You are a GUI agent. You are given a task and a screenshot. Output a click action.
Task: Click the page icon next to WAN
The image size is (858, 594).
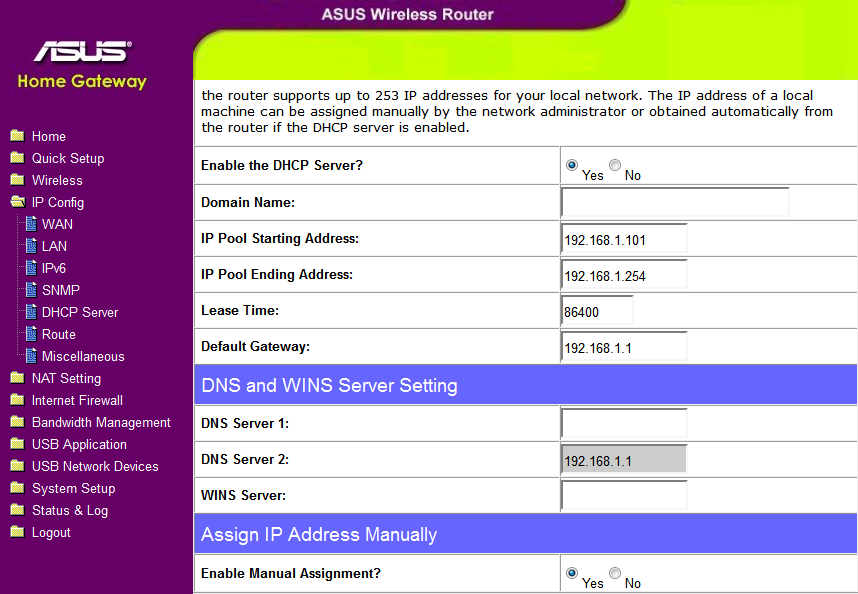point(31,224)
